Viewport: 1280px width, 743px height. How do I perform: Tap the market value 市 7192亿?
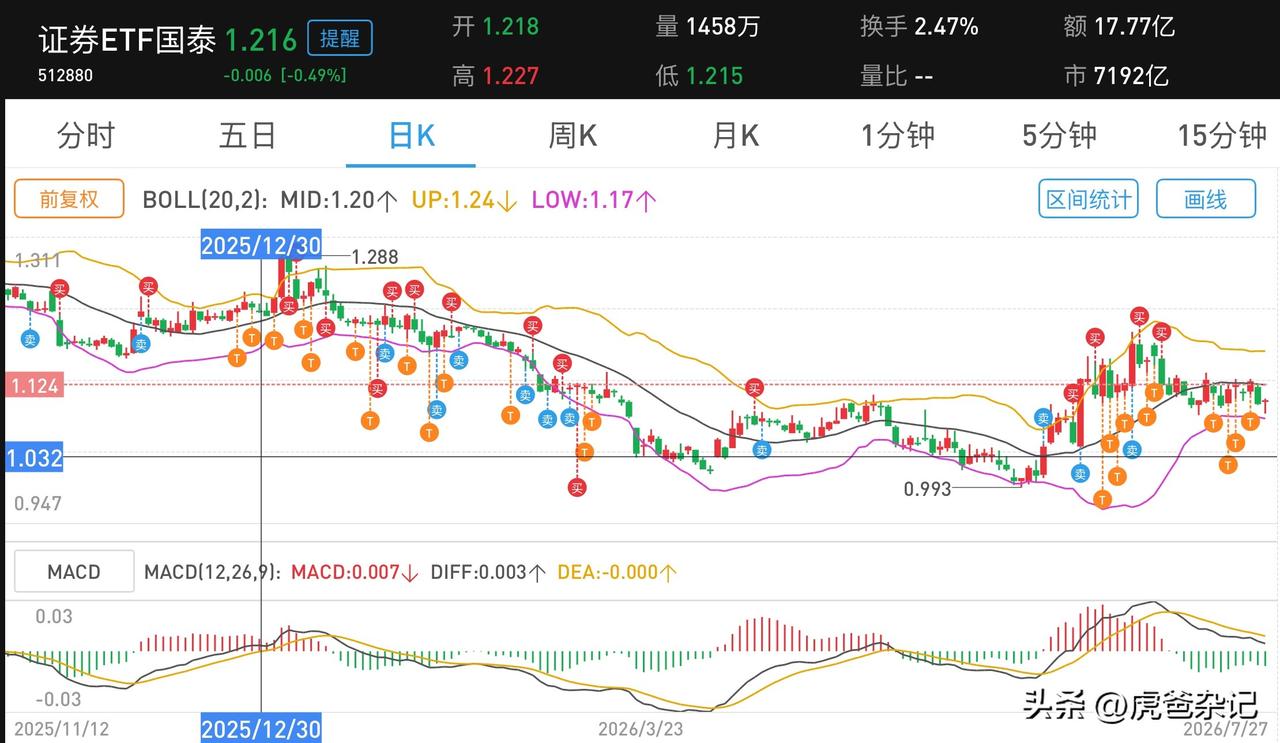[x=1116, y=75]
